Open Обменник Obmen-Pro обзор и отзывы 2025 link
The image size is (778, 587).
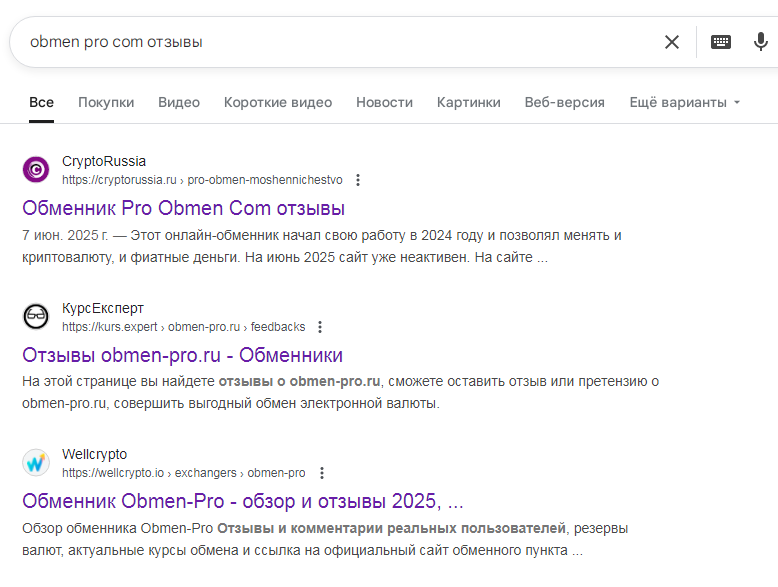point(243,501)
